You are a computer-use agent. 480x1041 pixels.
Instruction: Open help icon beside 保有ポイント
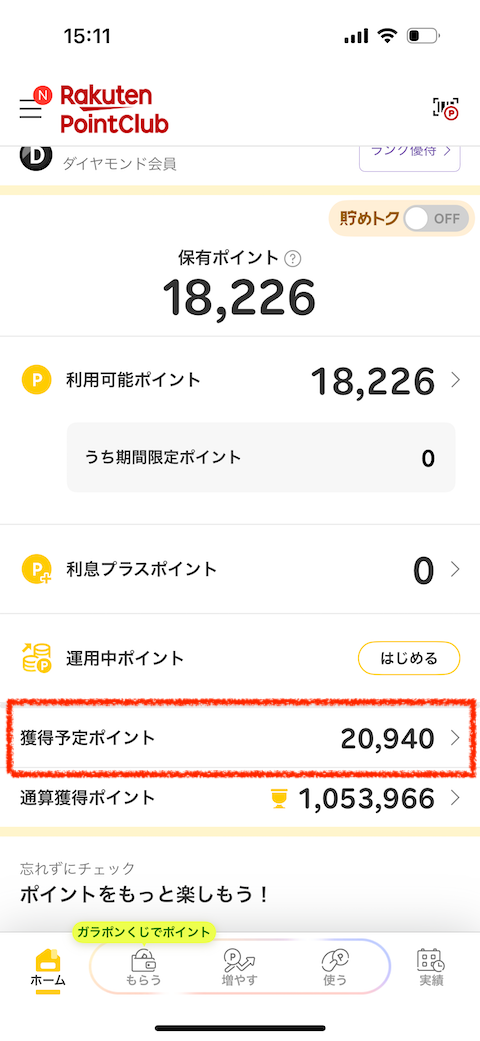point(292,258)
